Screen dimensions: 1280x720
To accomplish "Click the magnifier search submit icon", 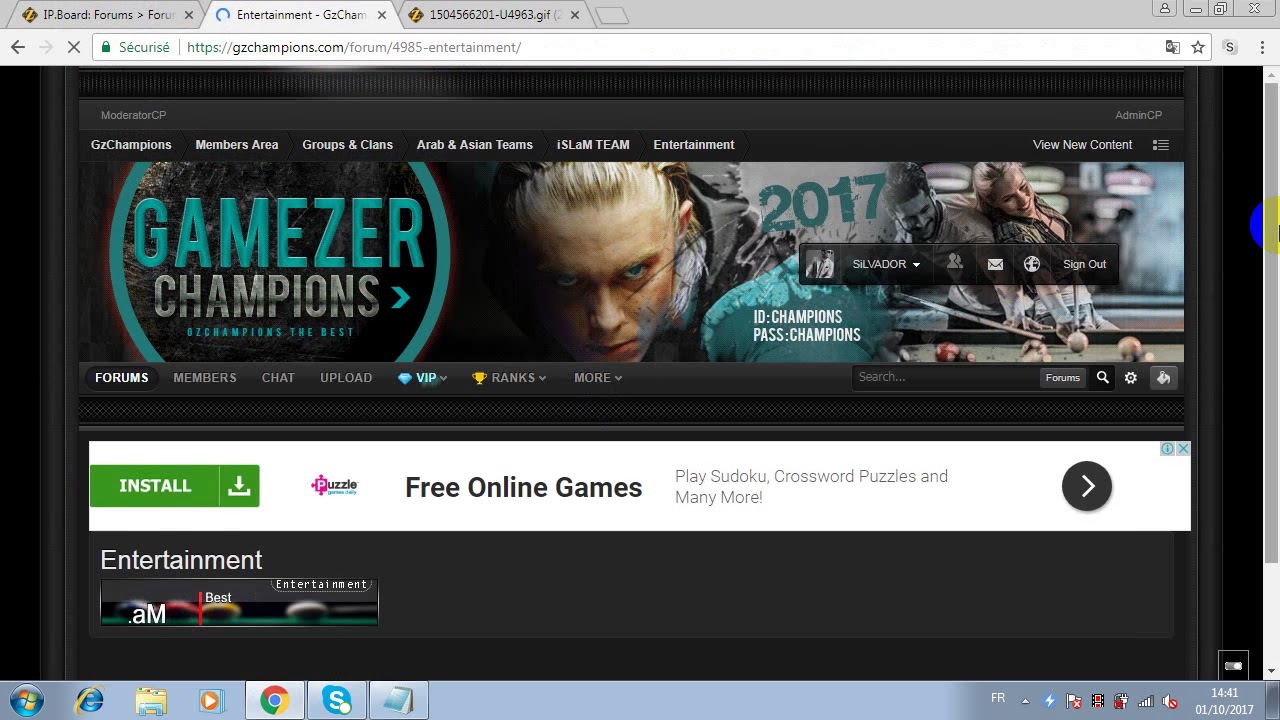I will point(1103,377).
